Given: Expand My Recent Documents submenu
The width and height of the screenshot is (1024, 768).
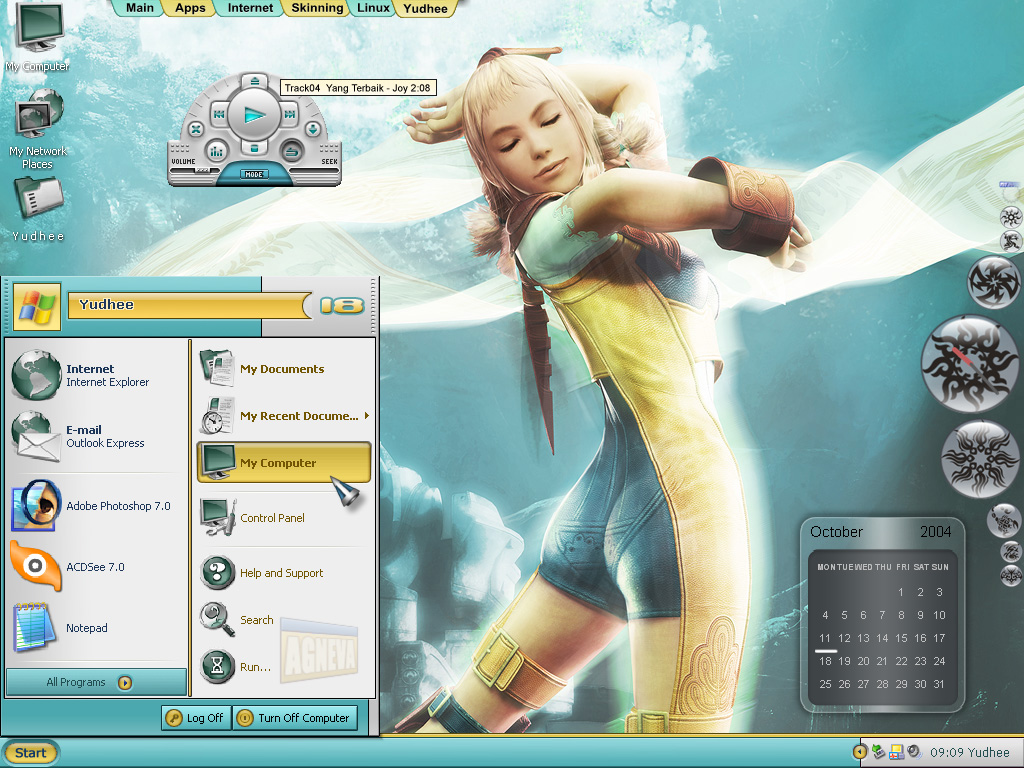Looking at the screenshot, I should point(366,416).
